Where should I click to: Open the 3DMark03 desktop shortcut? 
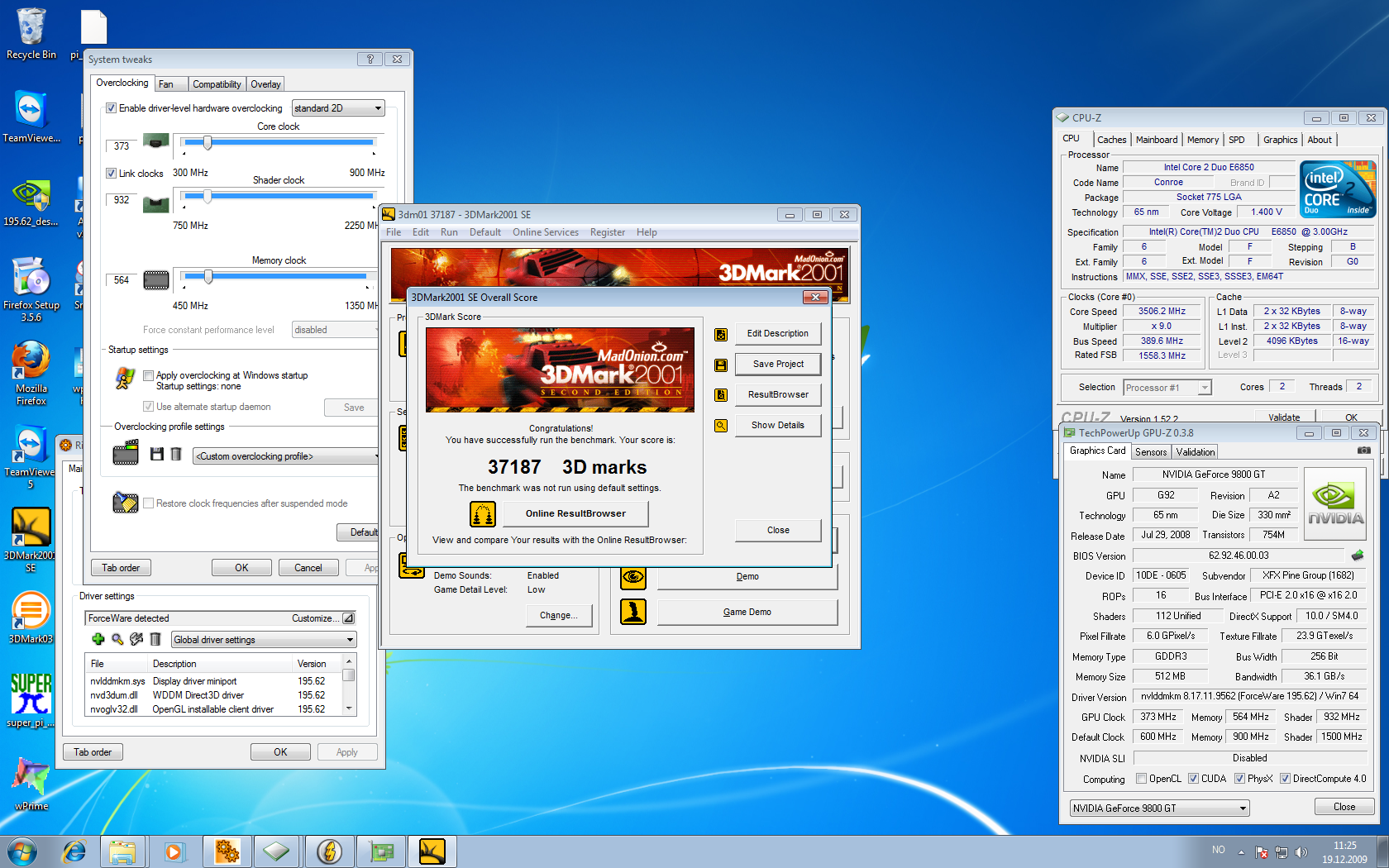point(31,618)
